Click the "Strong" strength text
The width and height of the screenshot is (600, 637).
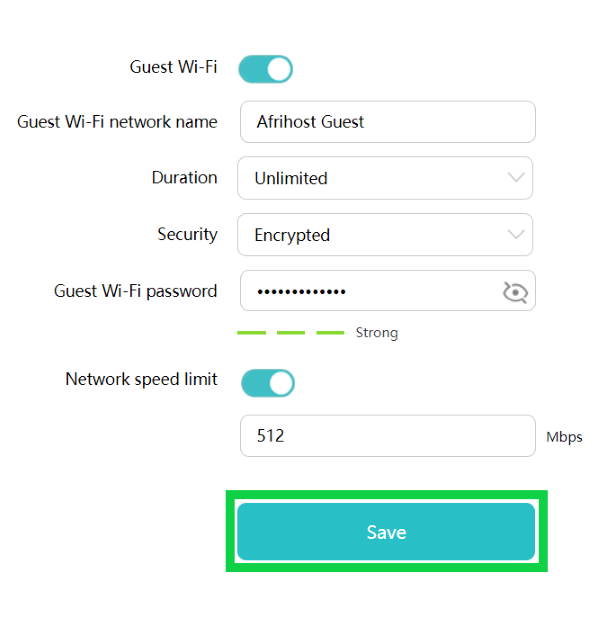377,333
